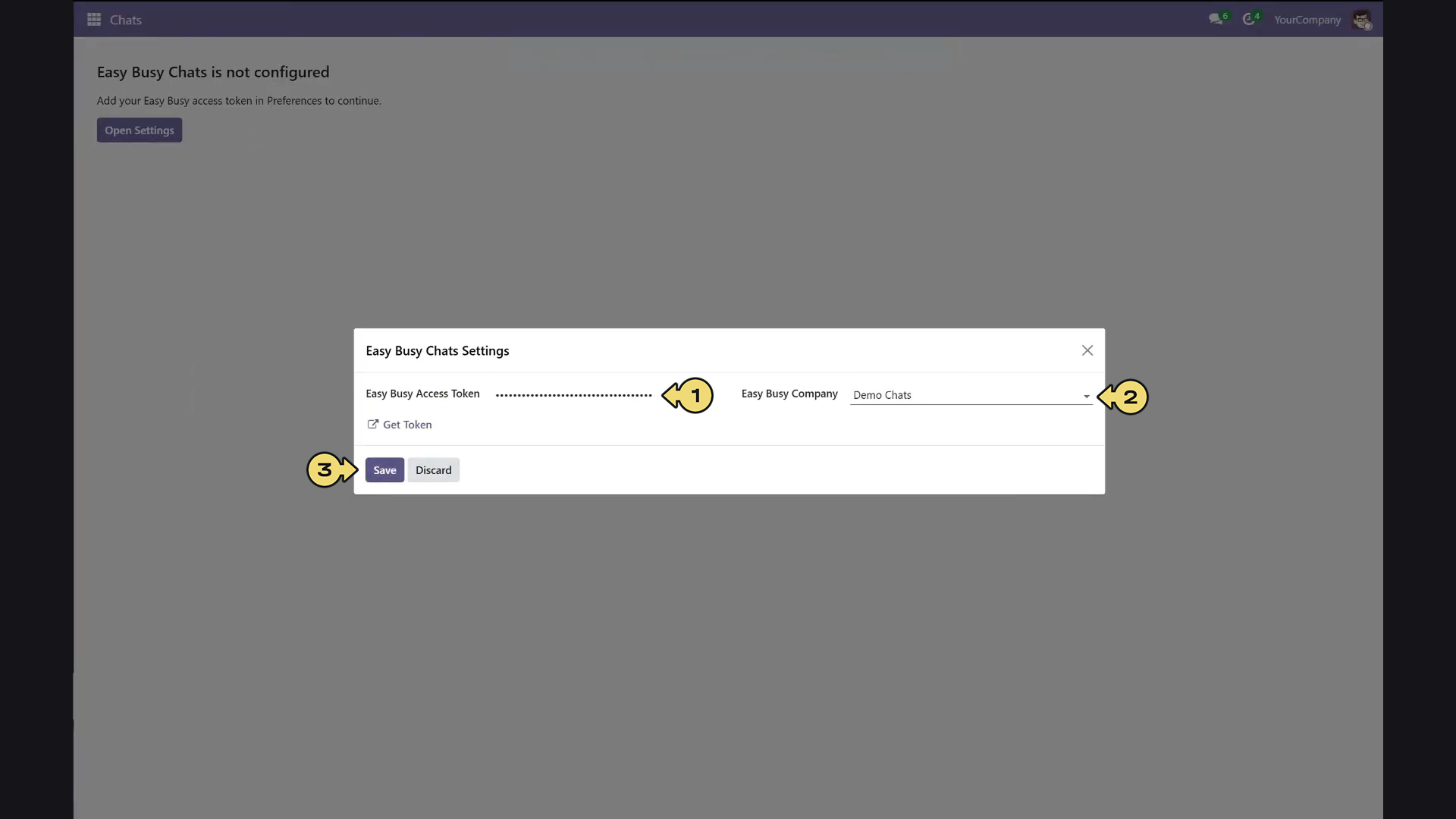Click the Get Token external link
Screen dimensions: 1456x819
coord(400,425)
